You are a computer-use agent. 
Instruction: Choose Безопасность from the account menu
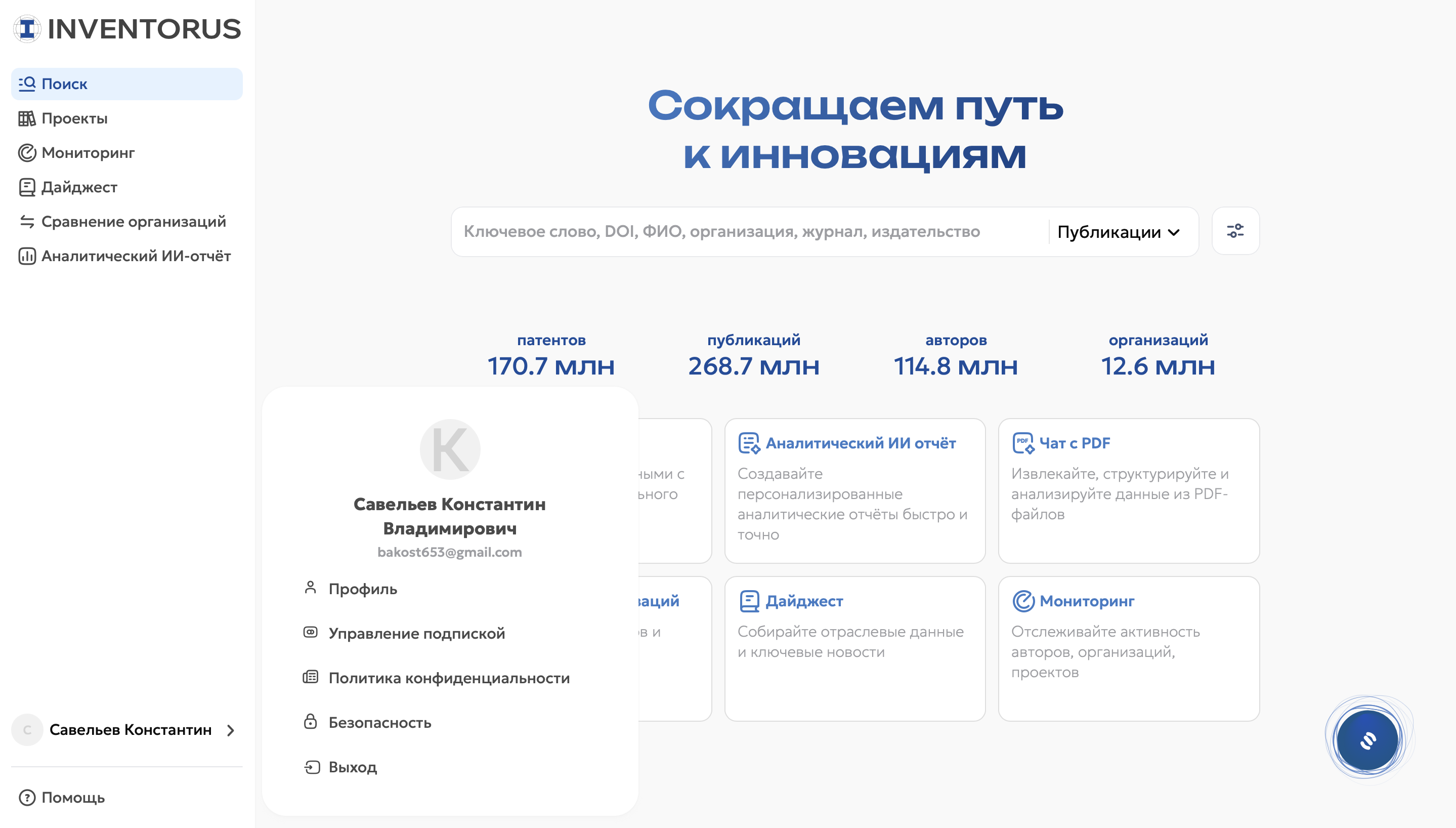379,722
